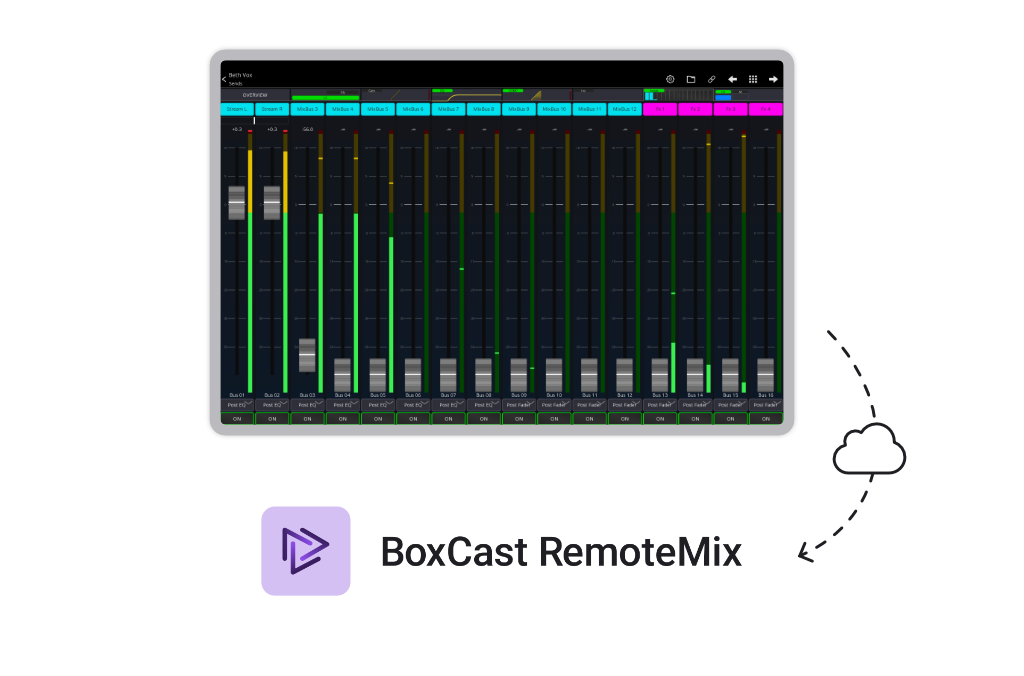The height and width of the screenshot is (676, 1024).
Task: Click the link chain icon in the header
Action: [712, 79]
